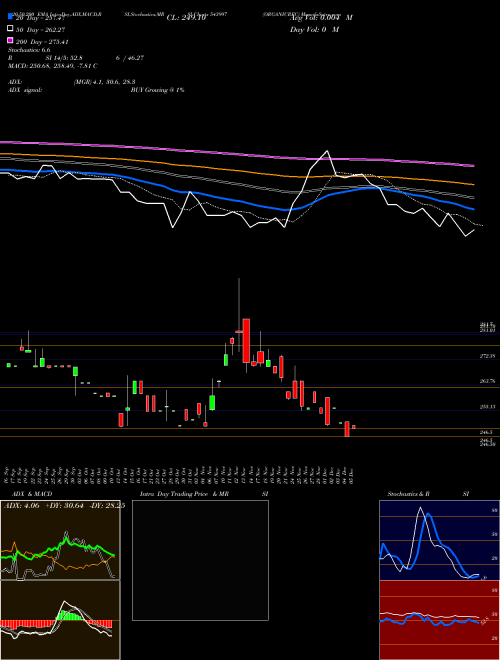Select the '200 Day - 273.41' legend text

pyautogui.click(x=42, y=42)
